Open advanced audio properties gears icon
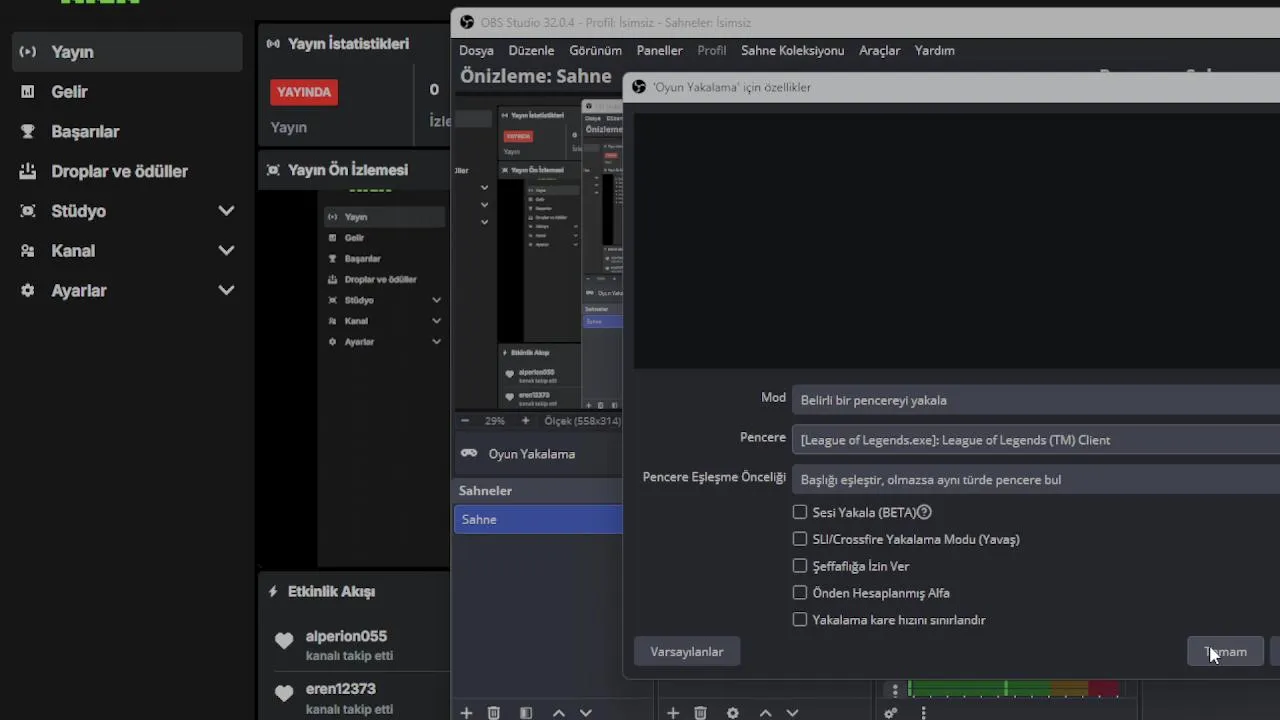The height and width of the screenshot is (720, 1280). click(891, 713)
